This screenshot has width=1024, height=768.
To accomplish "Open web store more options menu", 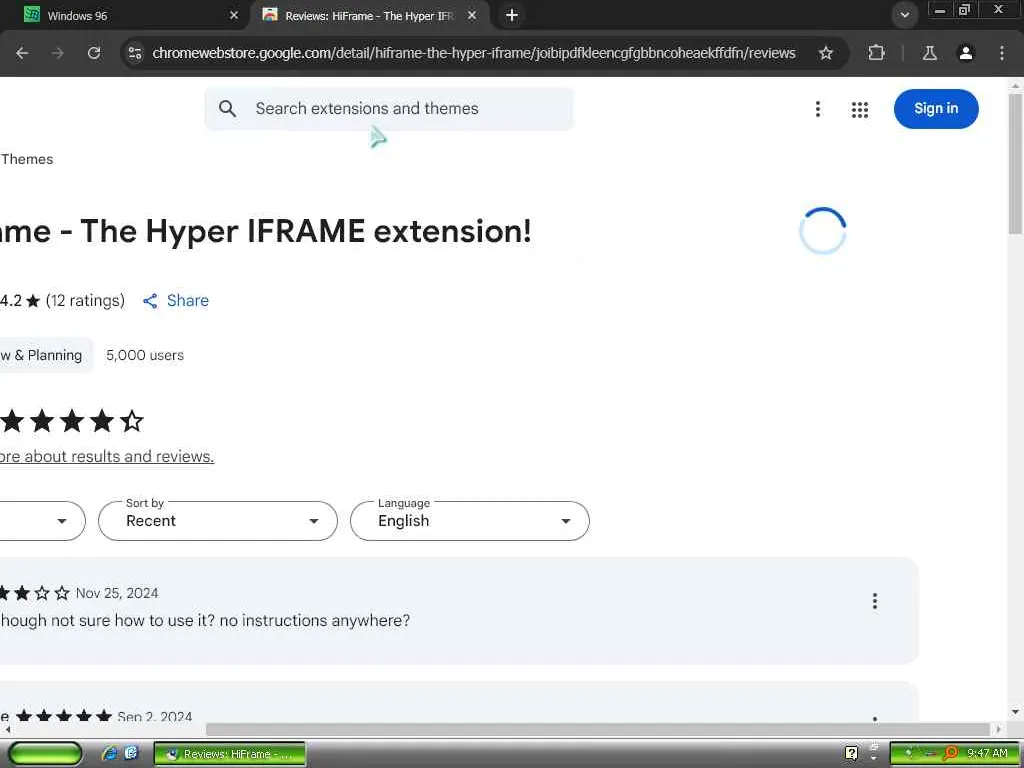I will 818,109.
